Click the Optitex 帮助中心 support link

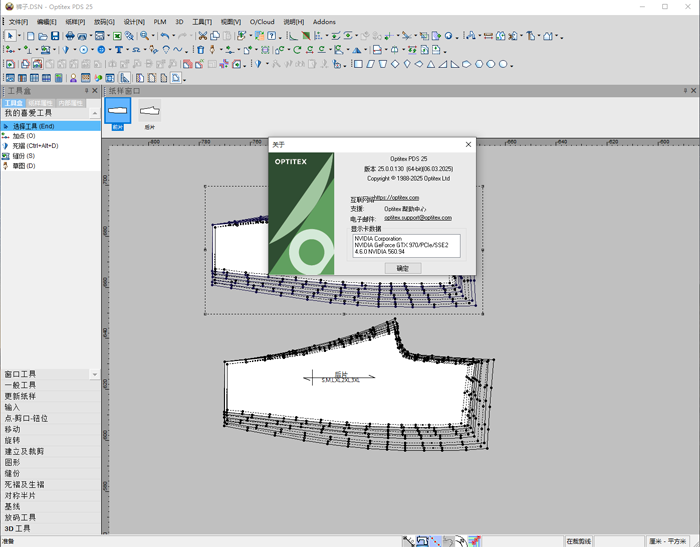[405, 209]
